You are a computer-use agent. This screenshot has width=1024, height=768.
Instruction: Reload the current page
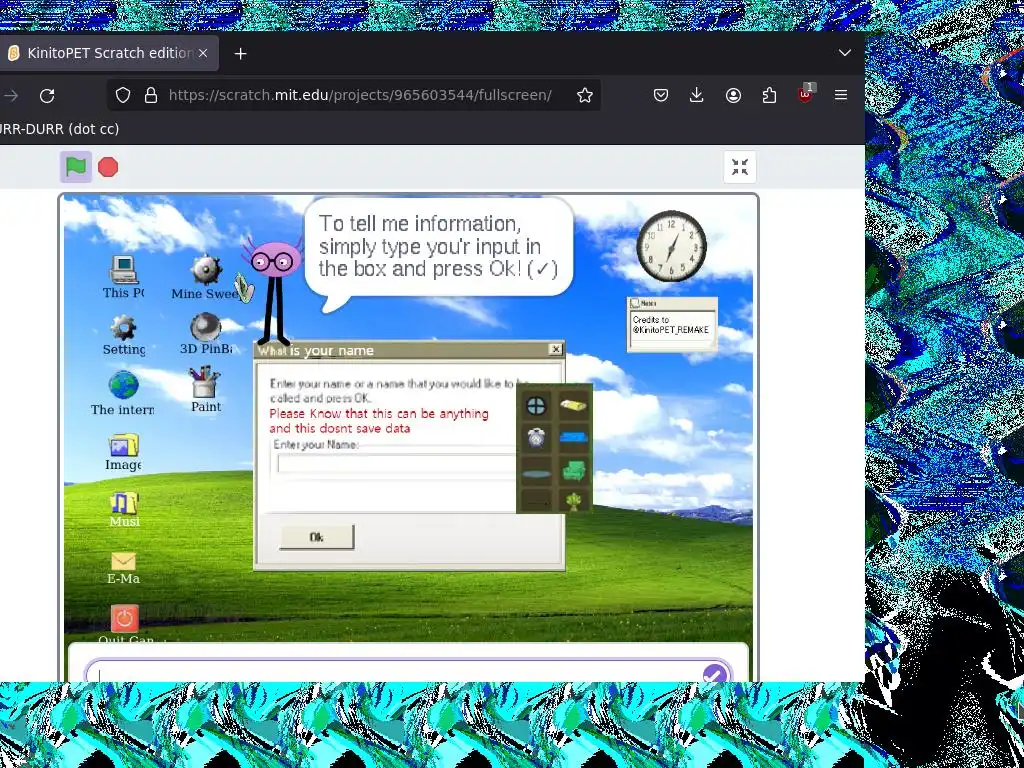coord(47,95)
